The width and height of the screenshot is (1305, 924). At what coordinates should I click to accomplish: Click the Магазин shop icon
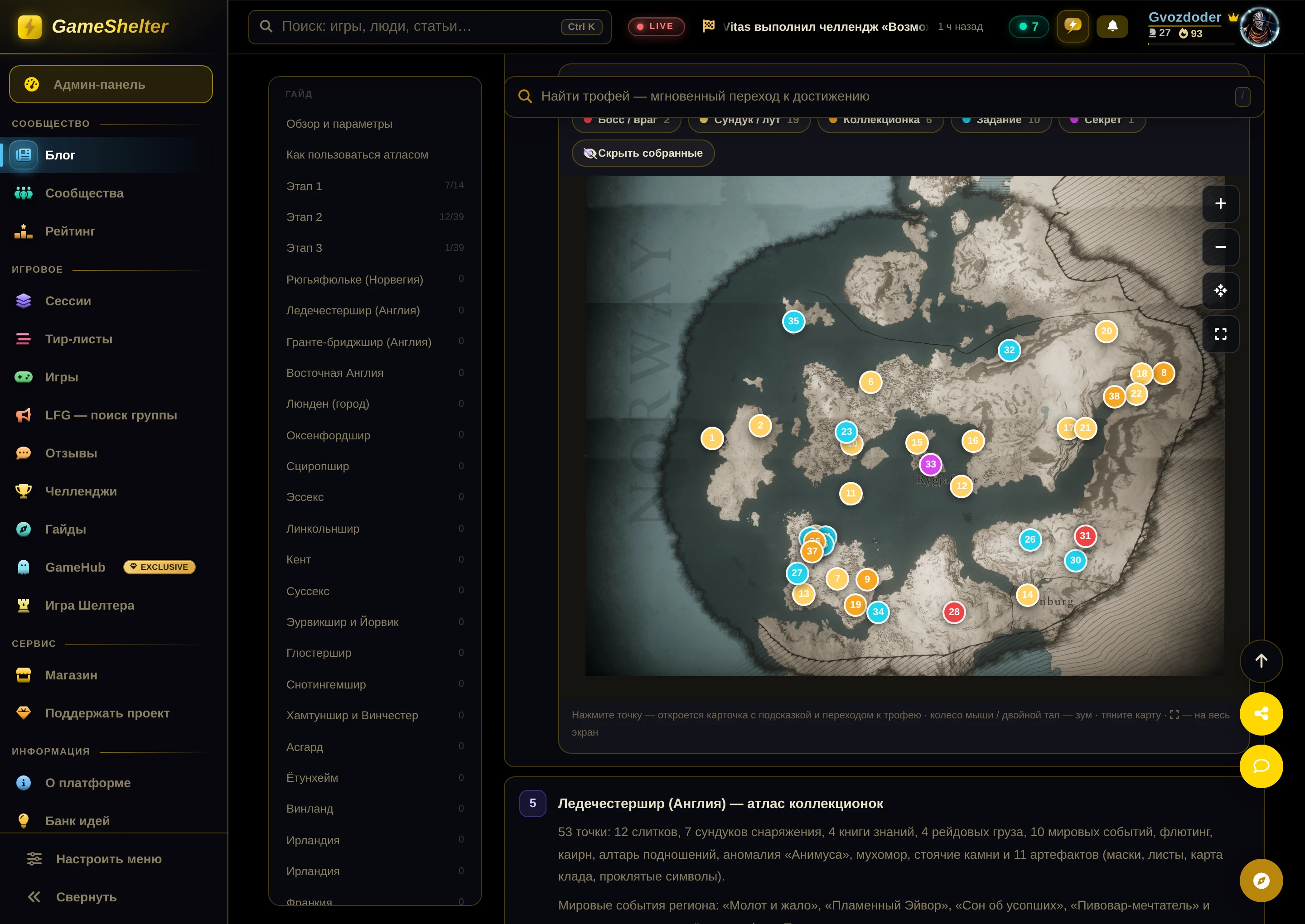click(x=23, y=675)
